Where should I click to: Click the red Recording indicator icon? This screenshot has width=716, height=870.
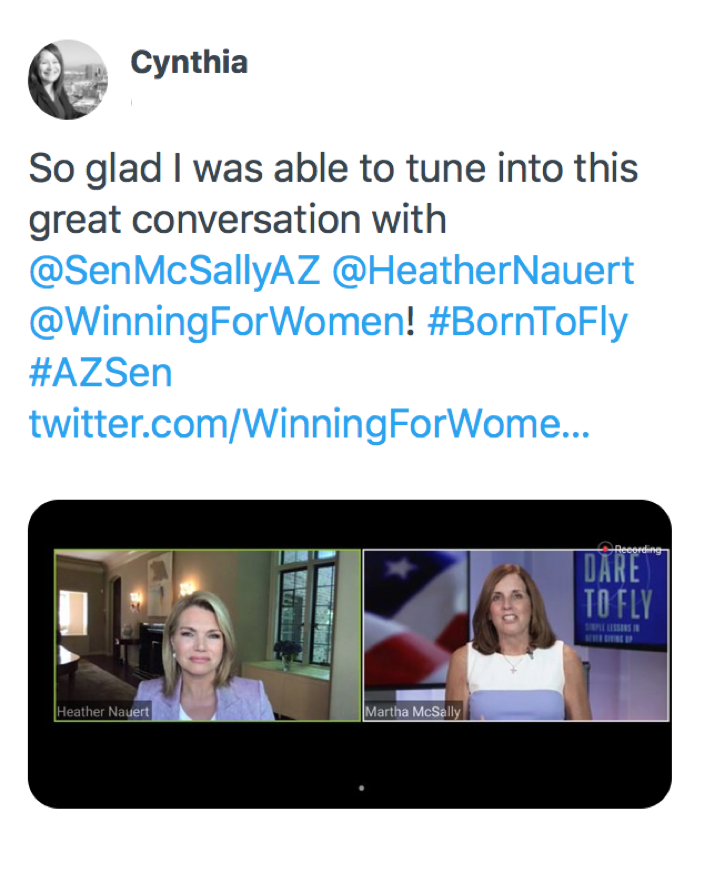pyautogui.click(x=604, y=548)
